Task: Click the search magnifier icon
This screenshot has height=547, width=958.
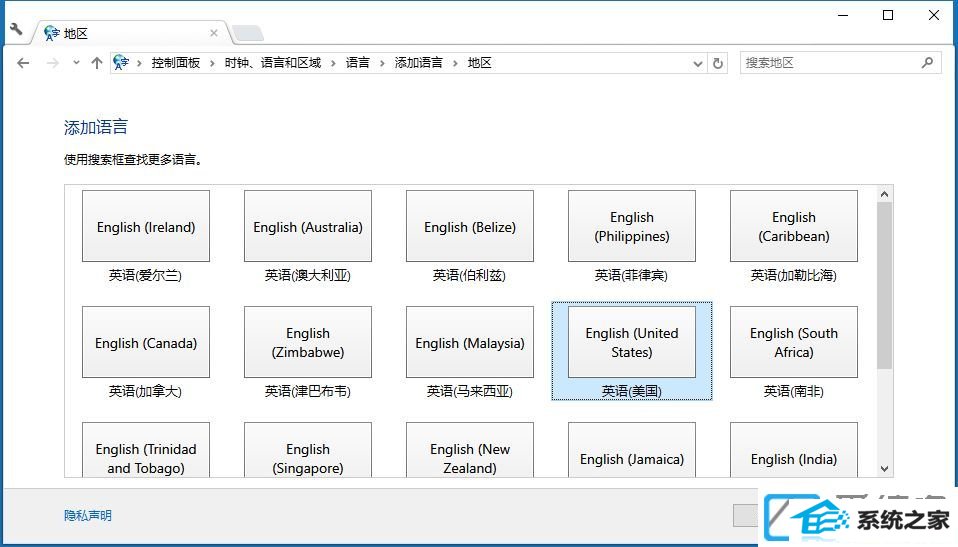Action: coord(927,62)
